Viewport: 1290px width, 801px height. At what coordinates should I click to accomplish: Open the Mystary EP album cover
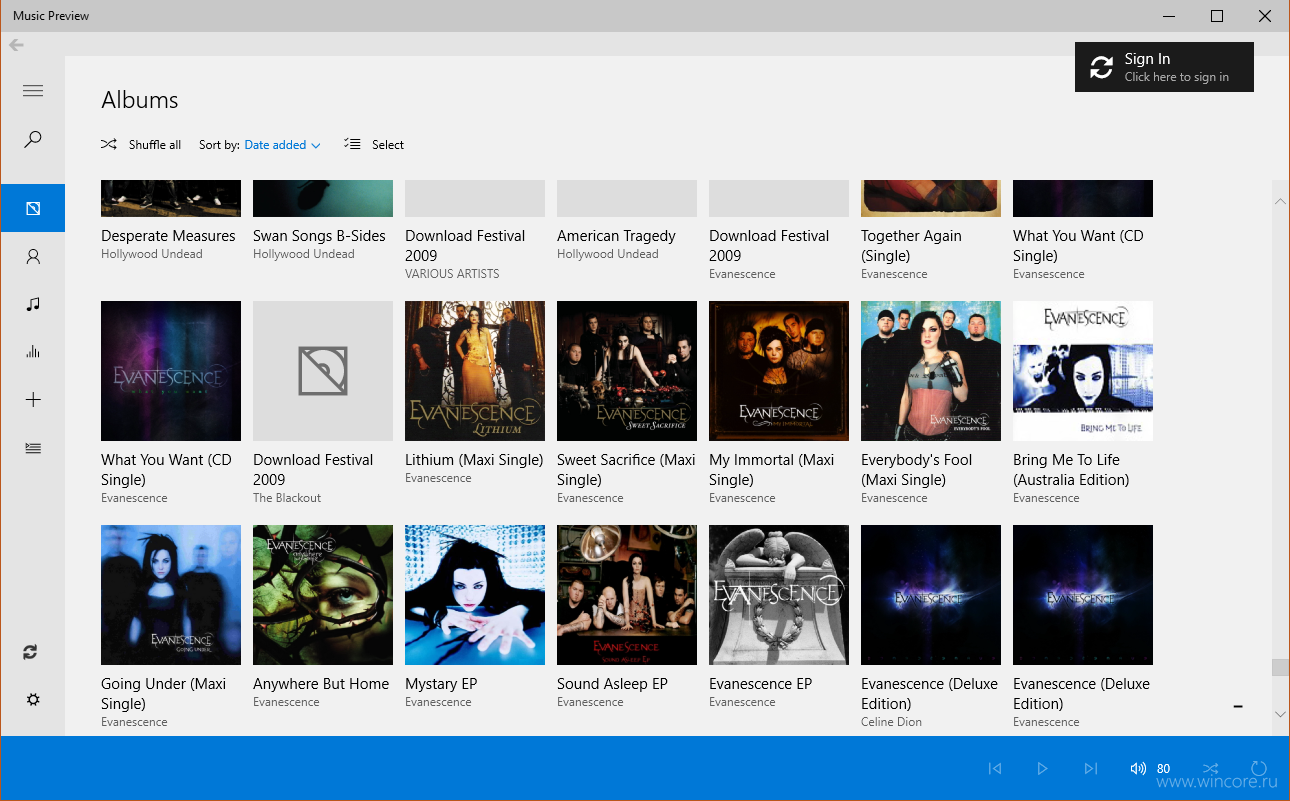pos(475,595)
